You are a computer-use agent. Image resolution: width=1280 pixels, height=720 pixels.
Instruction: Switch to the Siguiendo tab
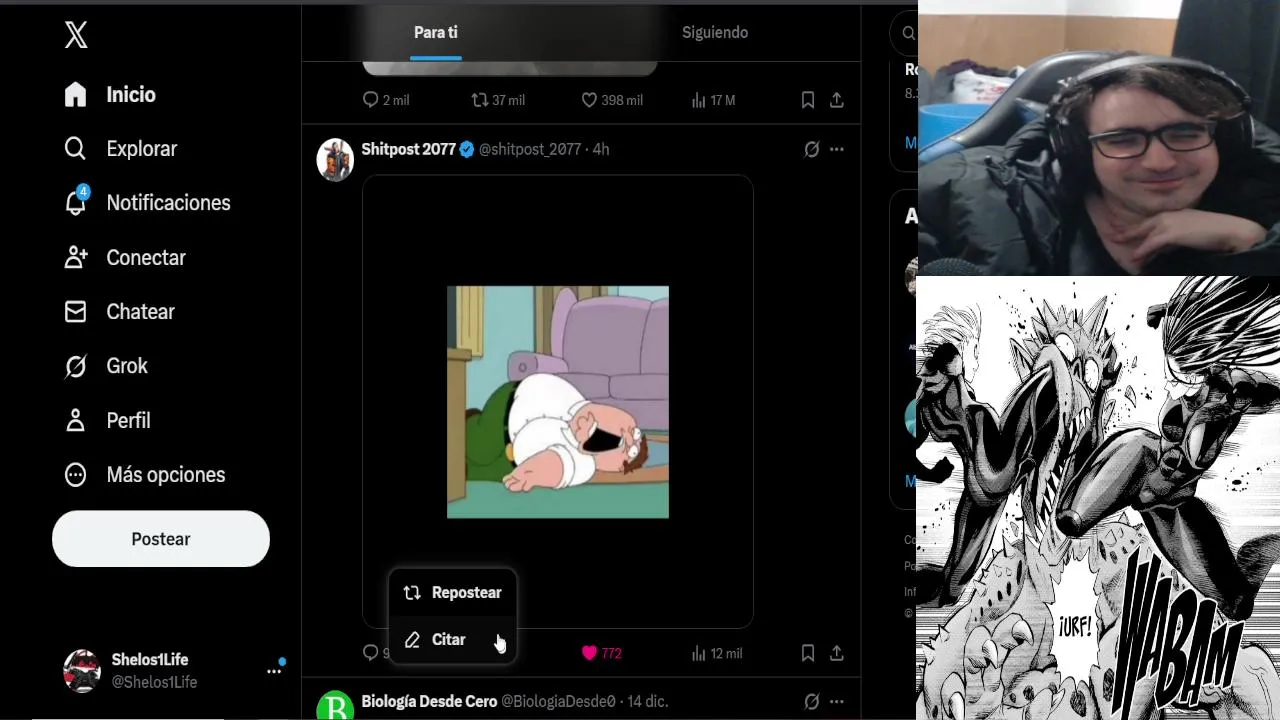[x=715, y=32]
